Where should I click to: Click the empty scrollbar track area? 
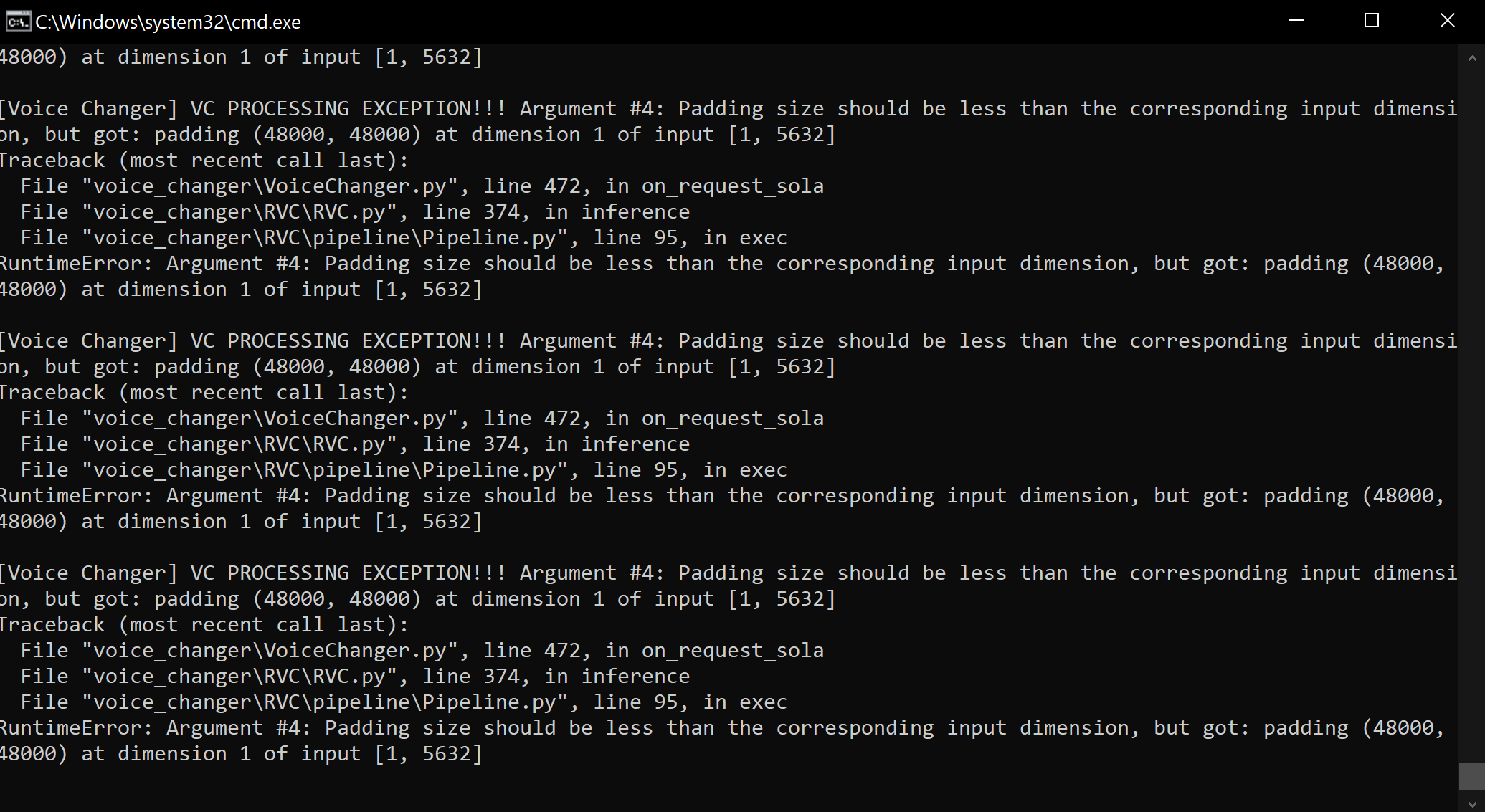(1472, 358)
